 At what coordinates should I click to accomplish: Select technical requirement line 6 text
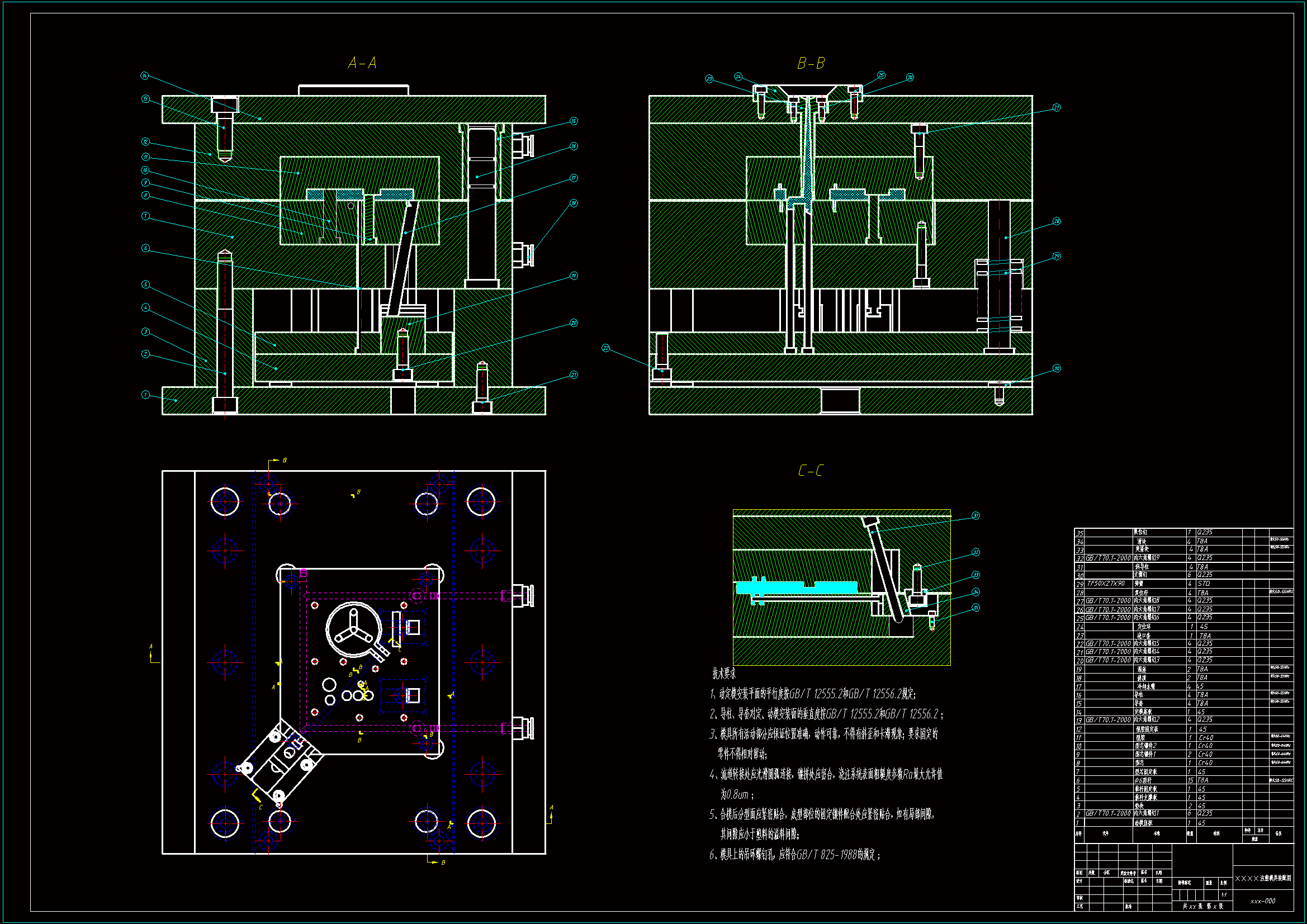tap(795, 855)
